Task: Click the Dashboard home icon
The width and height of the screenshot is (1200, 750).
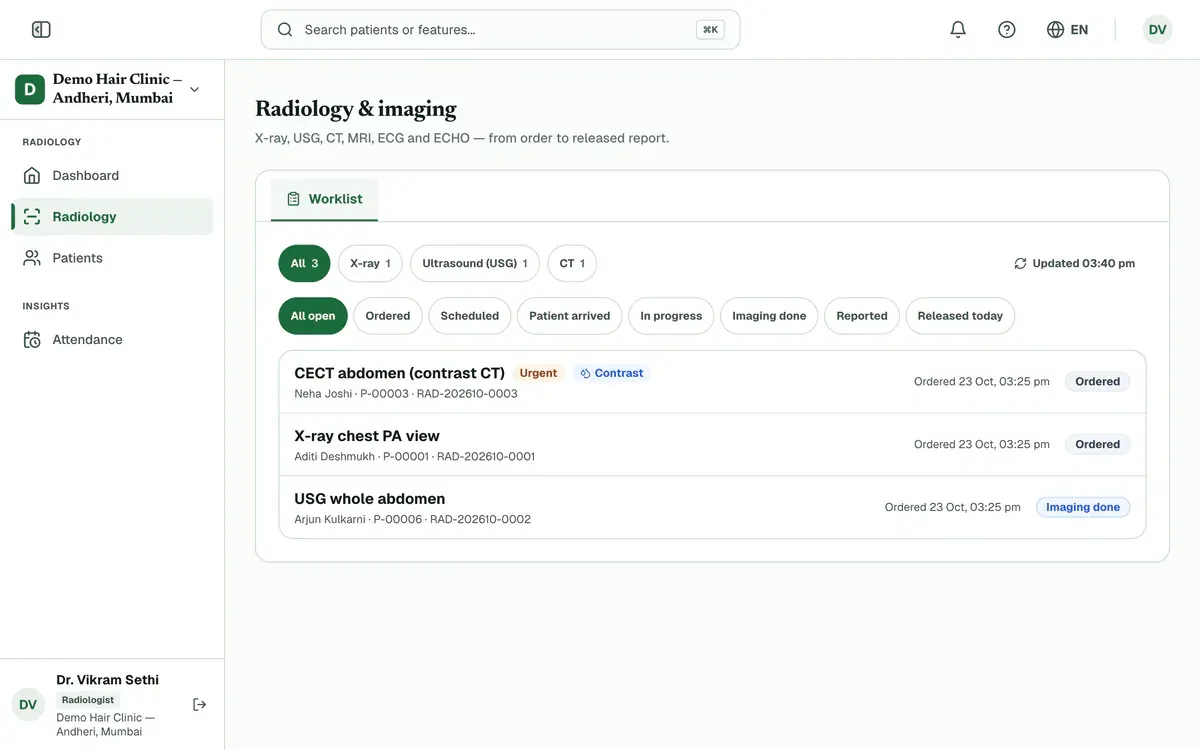Action: coord(32,175)
